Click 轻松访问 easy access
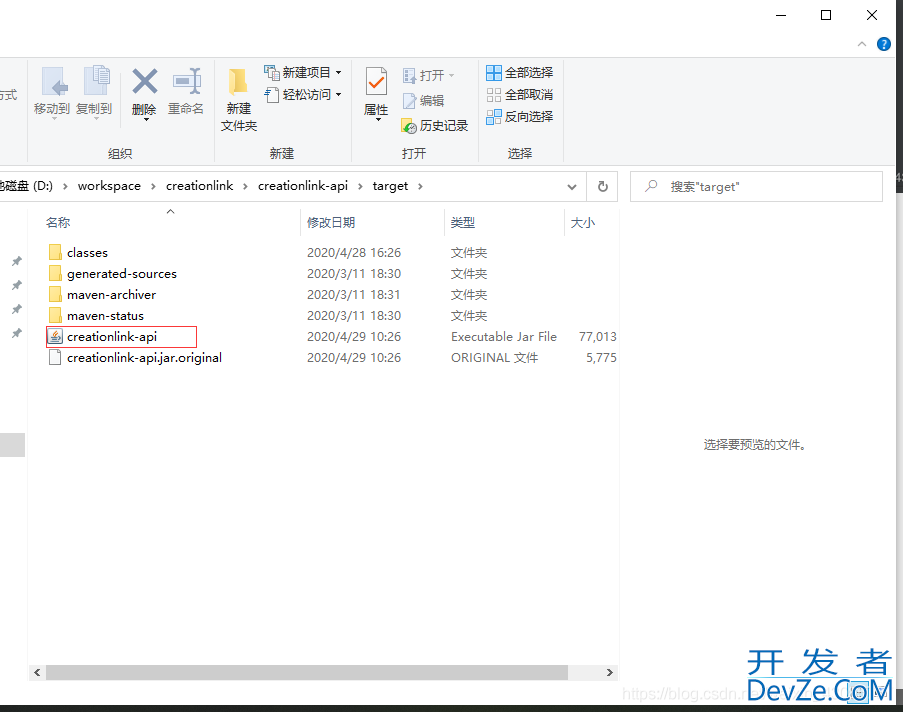The image size is (903, 712). 302,94
